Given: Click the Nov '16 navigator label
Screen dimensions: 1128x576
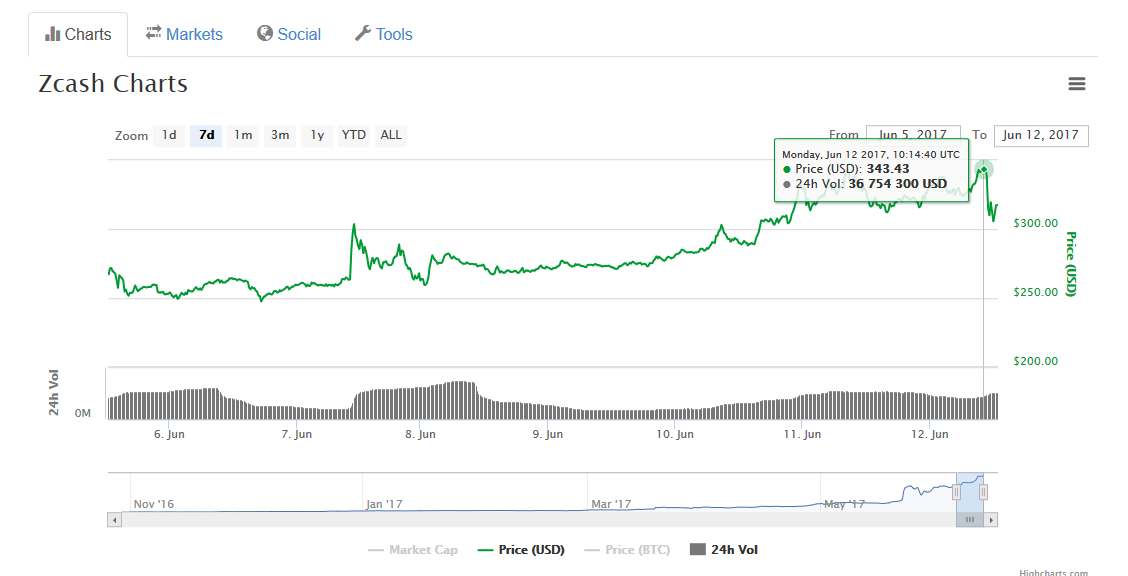Looking at the screenshot, I should coord(153,504).
